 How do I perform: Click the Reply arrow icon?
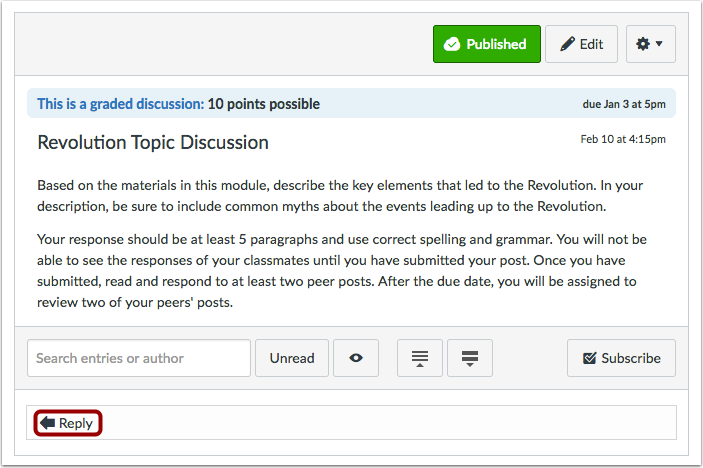click(x=47, y=423)
